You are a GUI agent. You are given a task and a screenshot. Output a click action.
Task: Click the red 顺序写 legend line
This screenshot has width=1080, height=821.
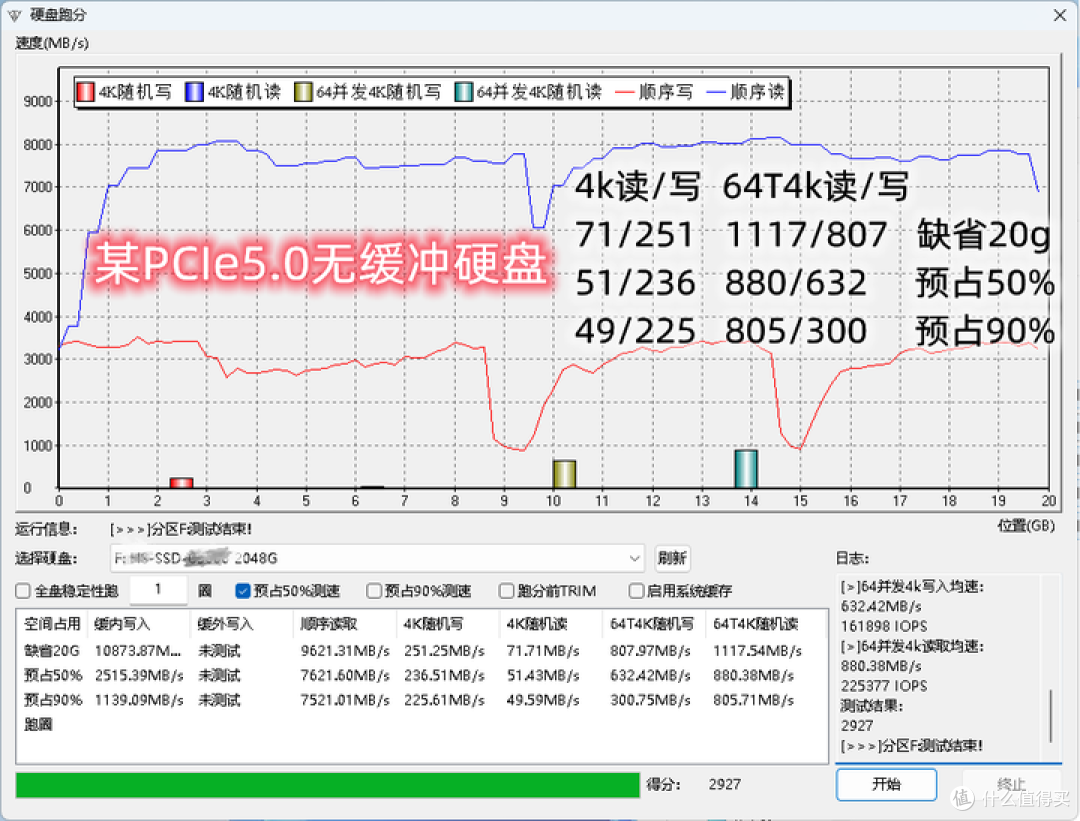pos(623,92)
